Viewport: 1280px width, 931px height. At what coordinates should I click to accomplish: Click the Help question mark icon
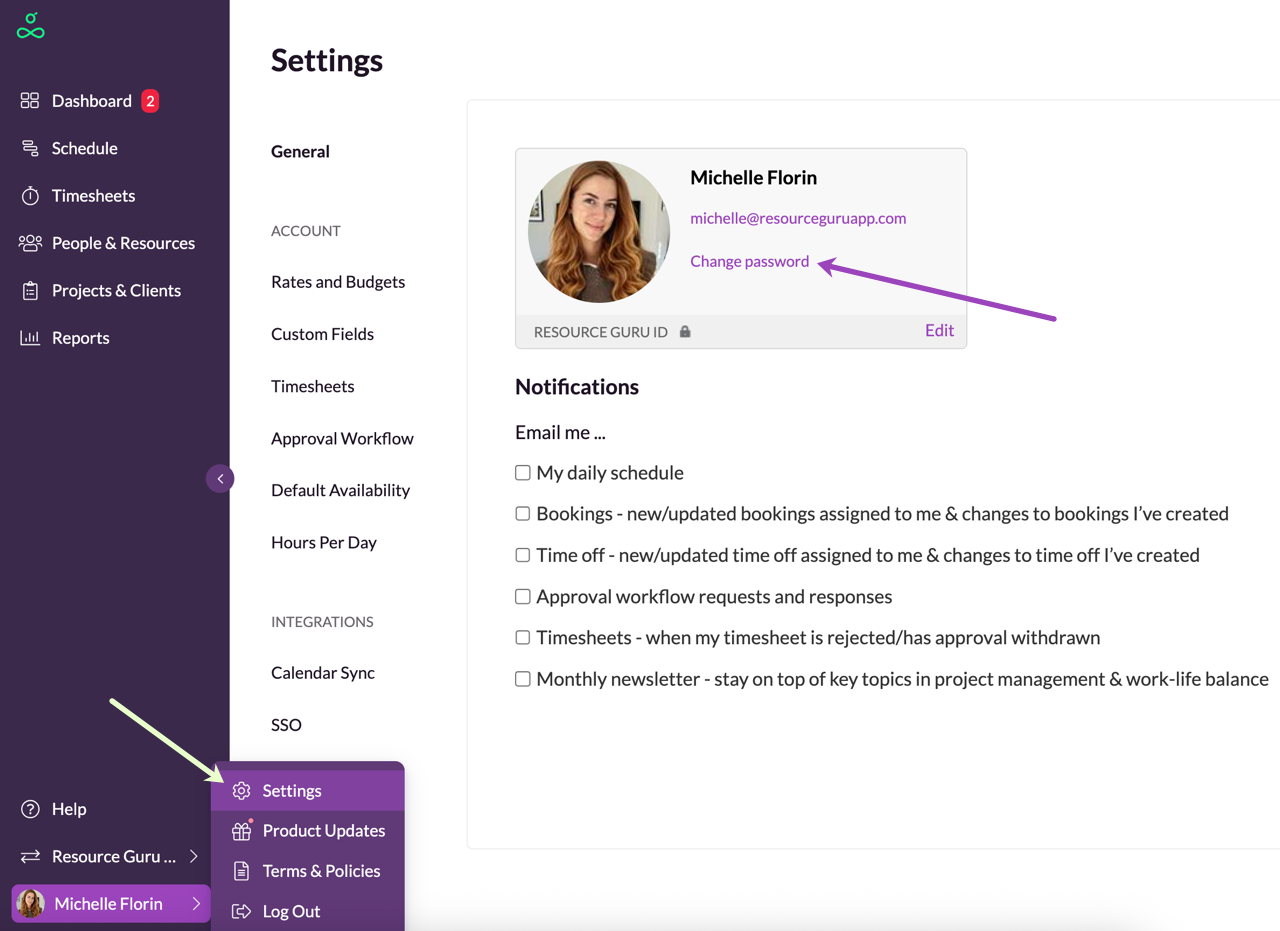pyautogui.click(x=30, y=809)
